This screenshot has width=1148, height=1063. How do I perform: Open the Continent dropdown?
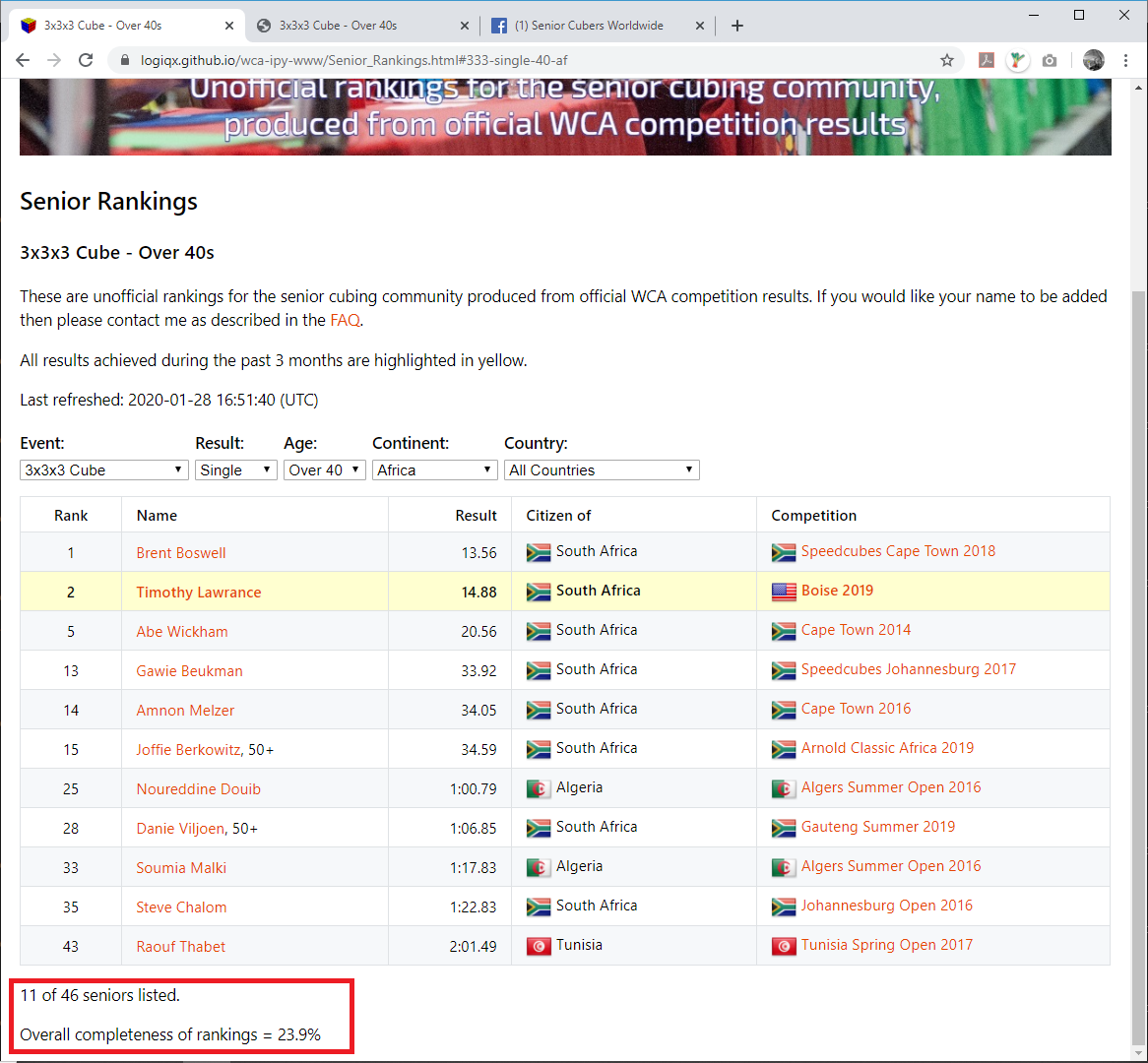435,470
